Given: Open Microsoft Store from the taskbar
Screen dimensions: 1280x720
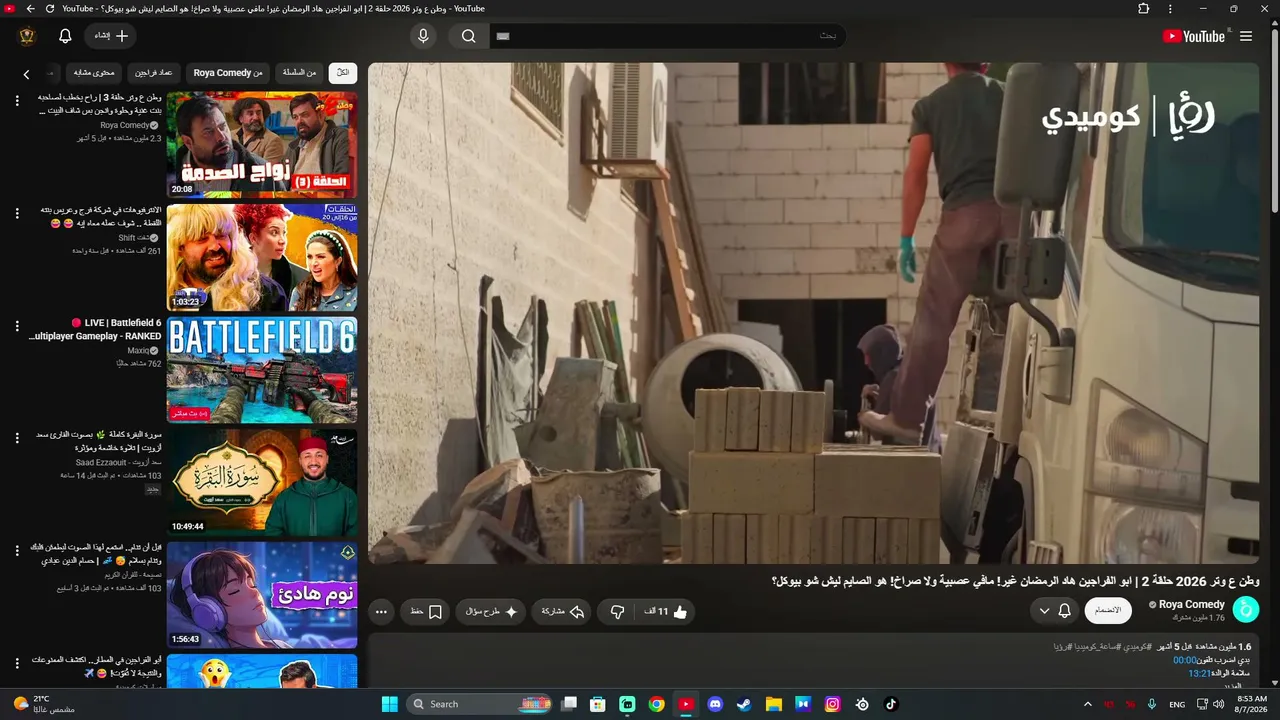Looking at the screenshot, I should tap(598, 704).
